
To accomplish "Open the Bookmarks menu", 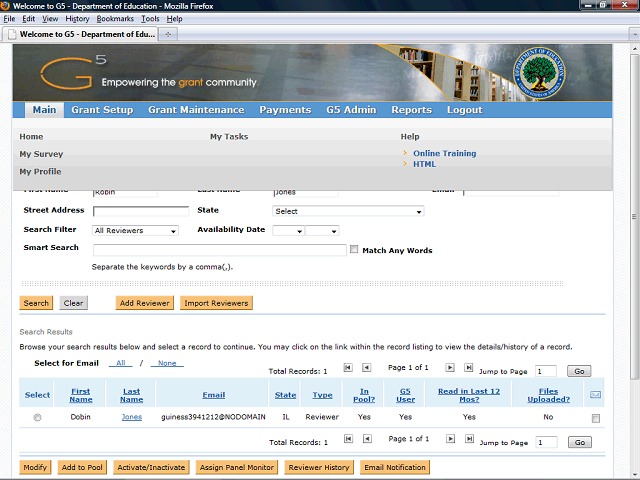I will (x=115, y=19).
